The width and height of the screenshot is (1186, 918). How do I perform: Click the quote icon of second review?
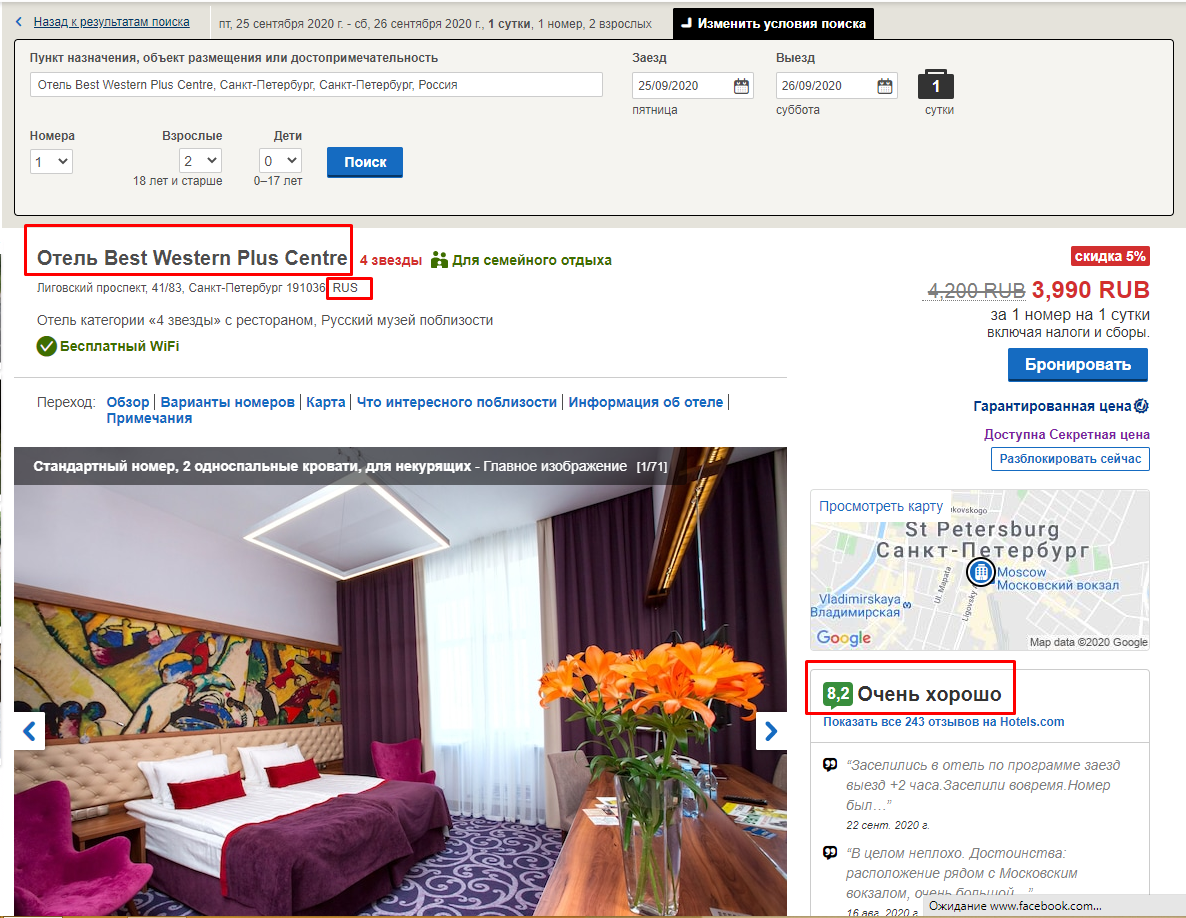830,852
